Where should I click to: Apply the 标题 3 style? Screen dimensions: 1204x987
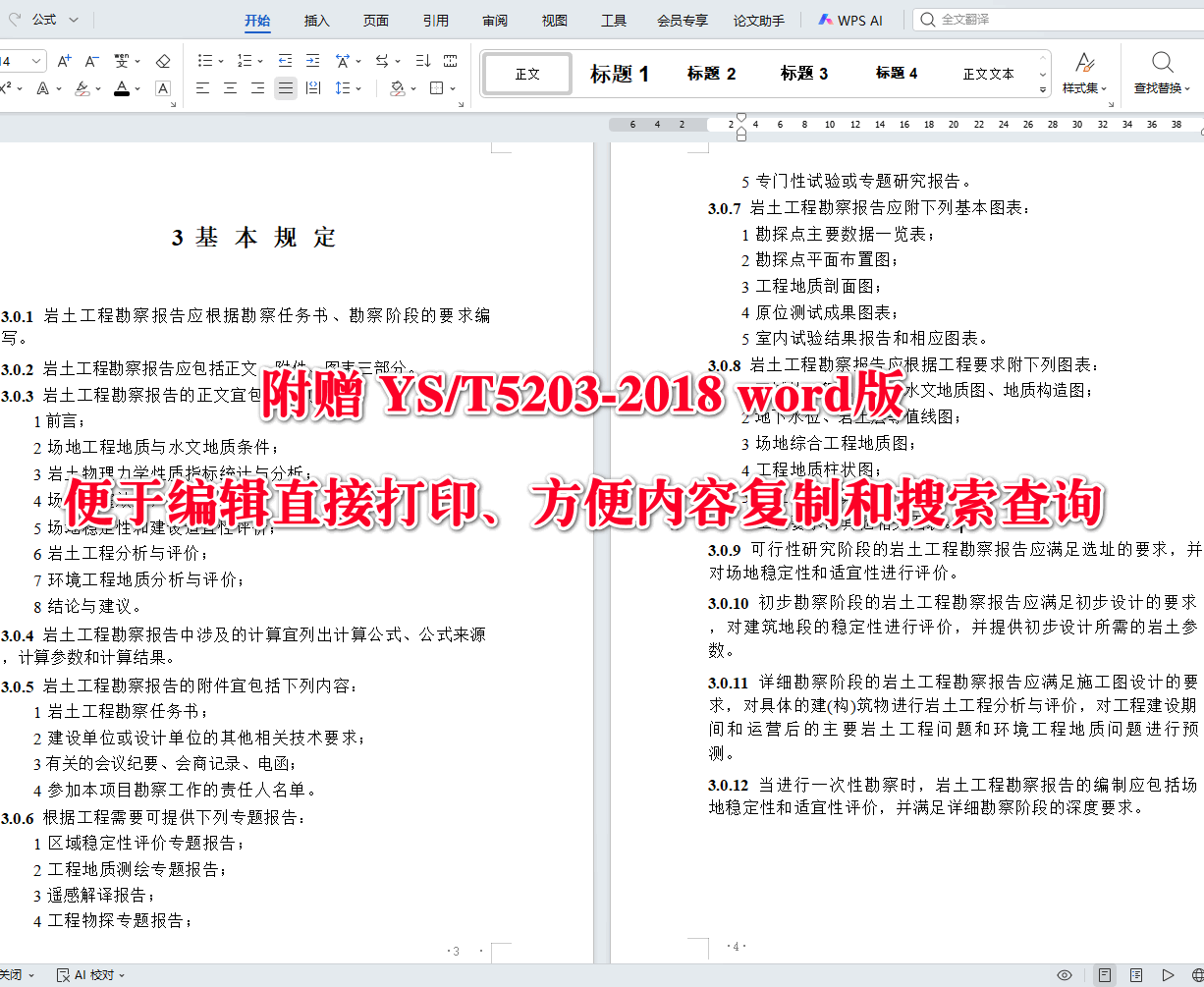[x=804, y=74]
